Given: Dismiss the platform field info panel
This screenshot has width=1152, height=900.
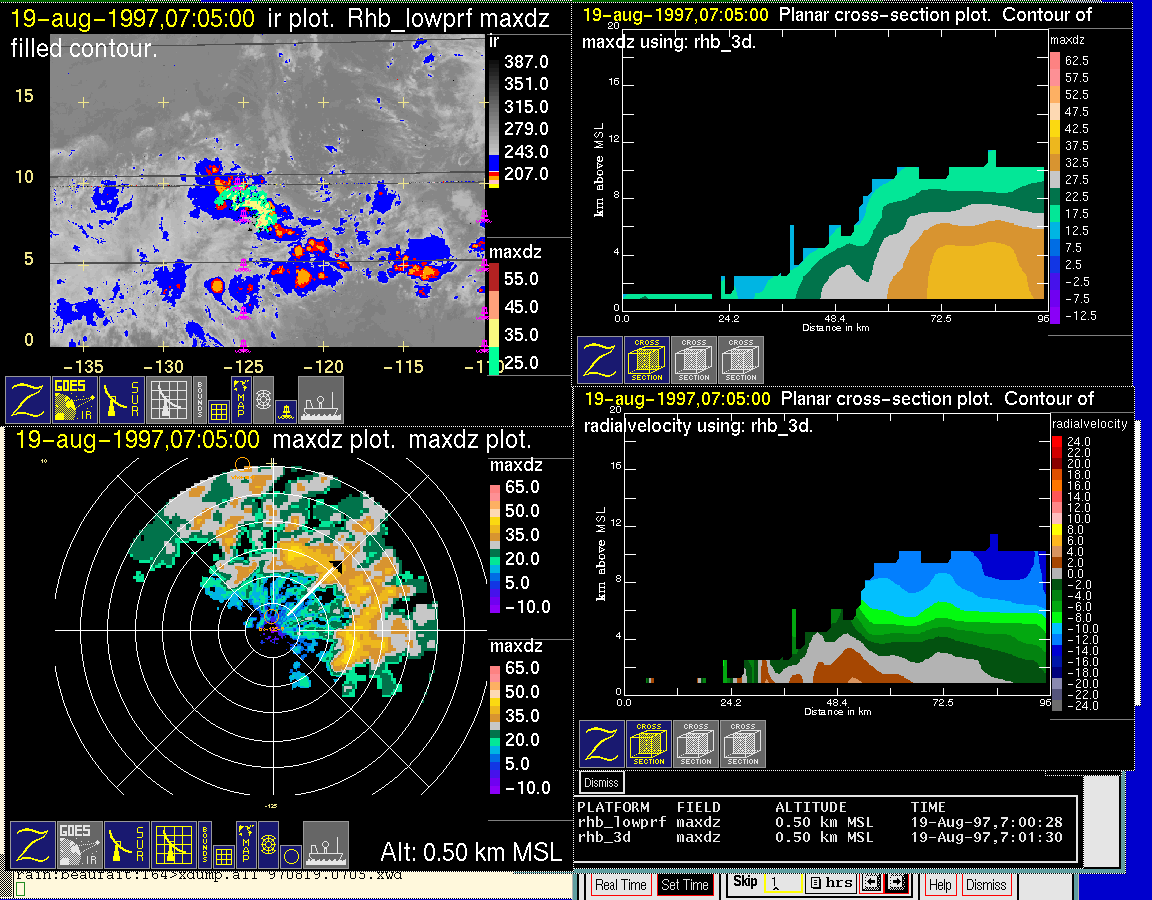Looking at the screenshot, I should coord(602,782).
